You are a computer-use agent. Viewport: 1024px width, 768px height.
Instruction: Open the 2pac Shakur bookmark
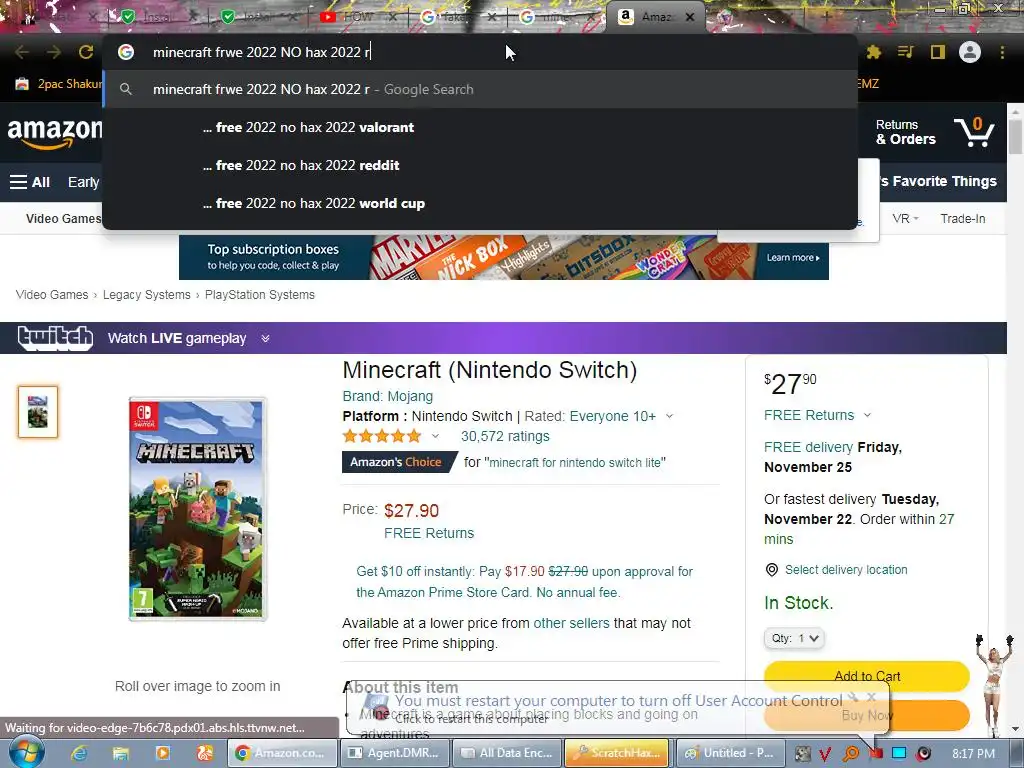click(59, 84)
